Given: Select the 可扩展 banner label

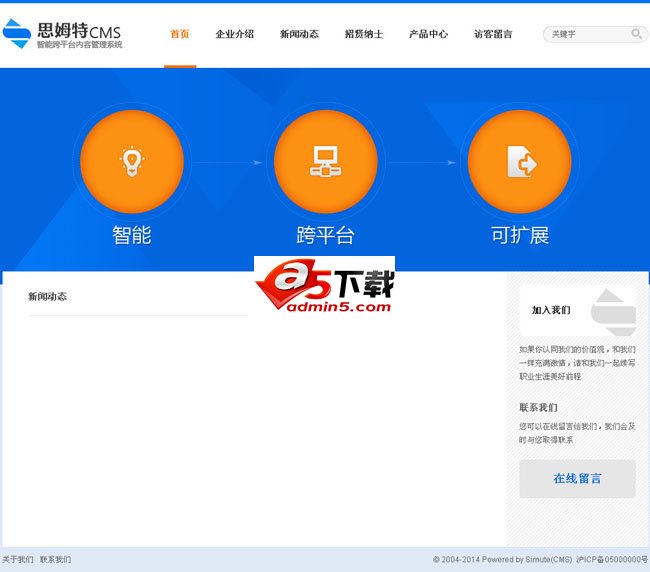Looking at the screenshot, I should (x=520, y=235).
